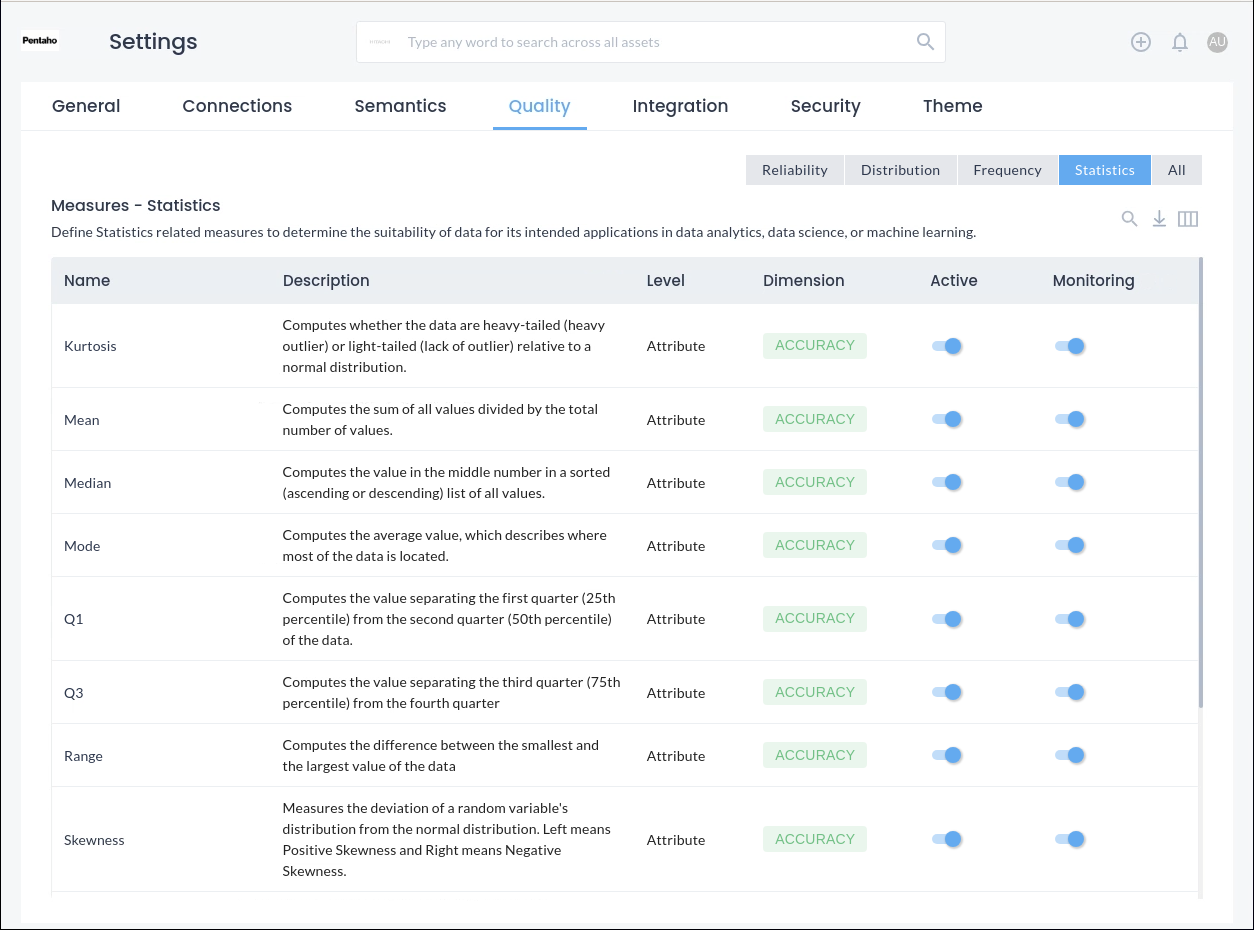
Task: Open the AU user avatar menu
Action: click(x=1217, y=42)
